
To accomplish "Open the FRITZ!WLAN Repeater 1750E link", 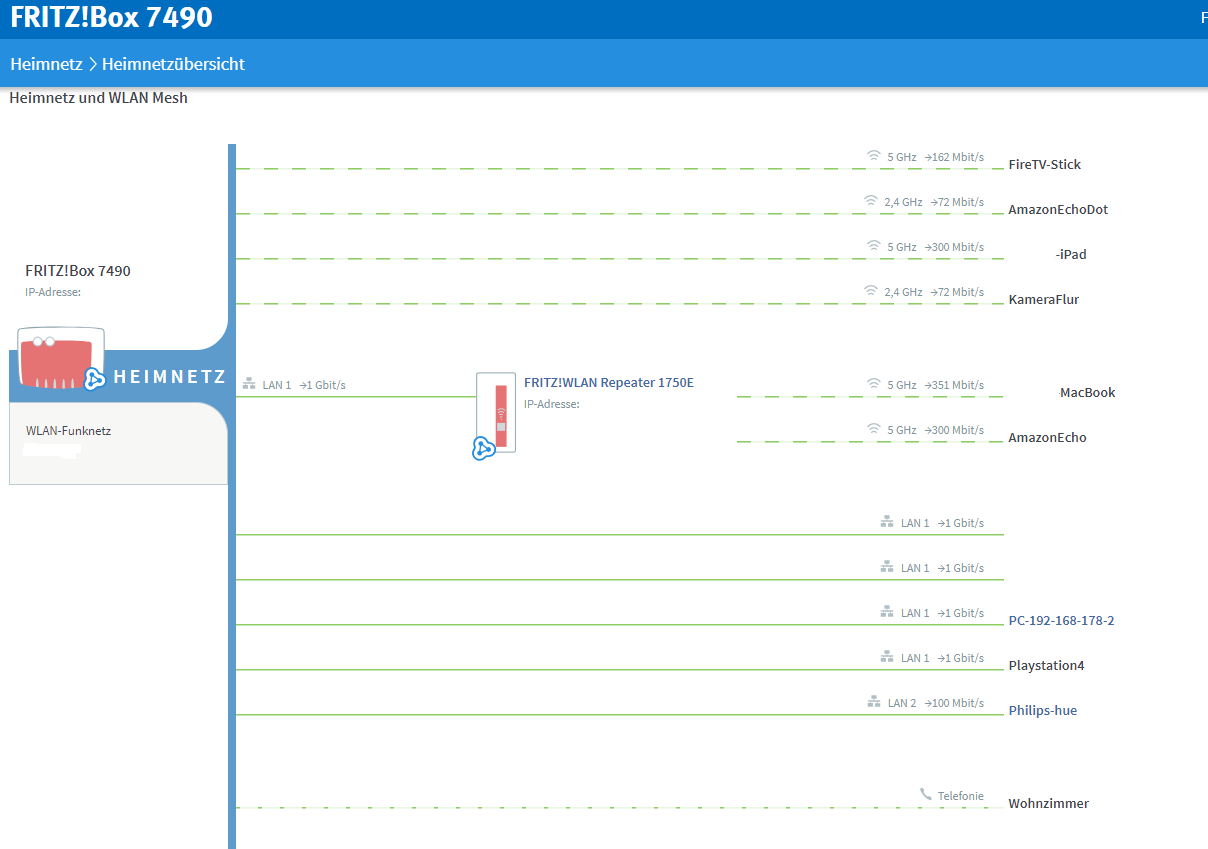I will point(609,383).
